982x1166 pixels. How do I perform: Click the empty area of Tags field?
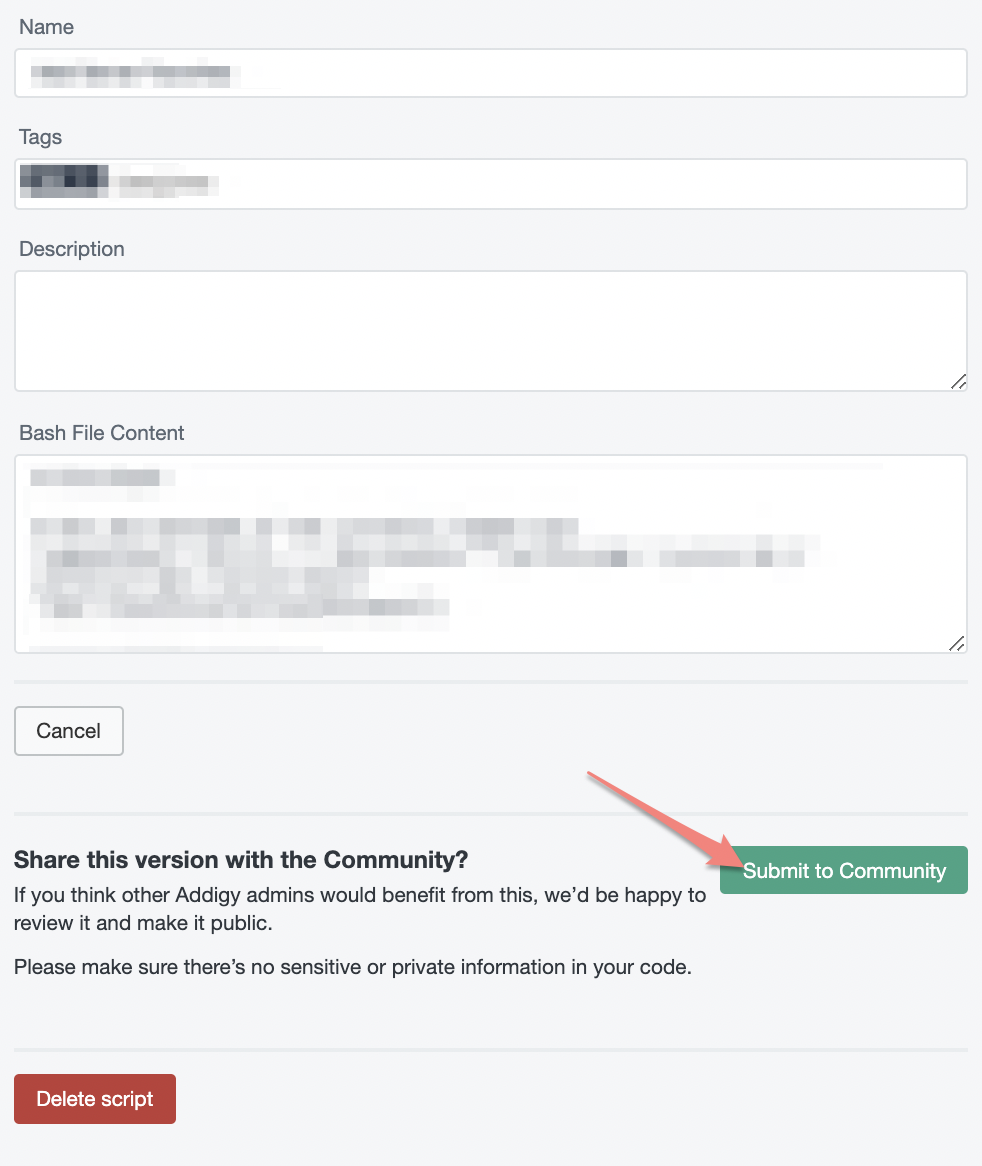(595, 184)
